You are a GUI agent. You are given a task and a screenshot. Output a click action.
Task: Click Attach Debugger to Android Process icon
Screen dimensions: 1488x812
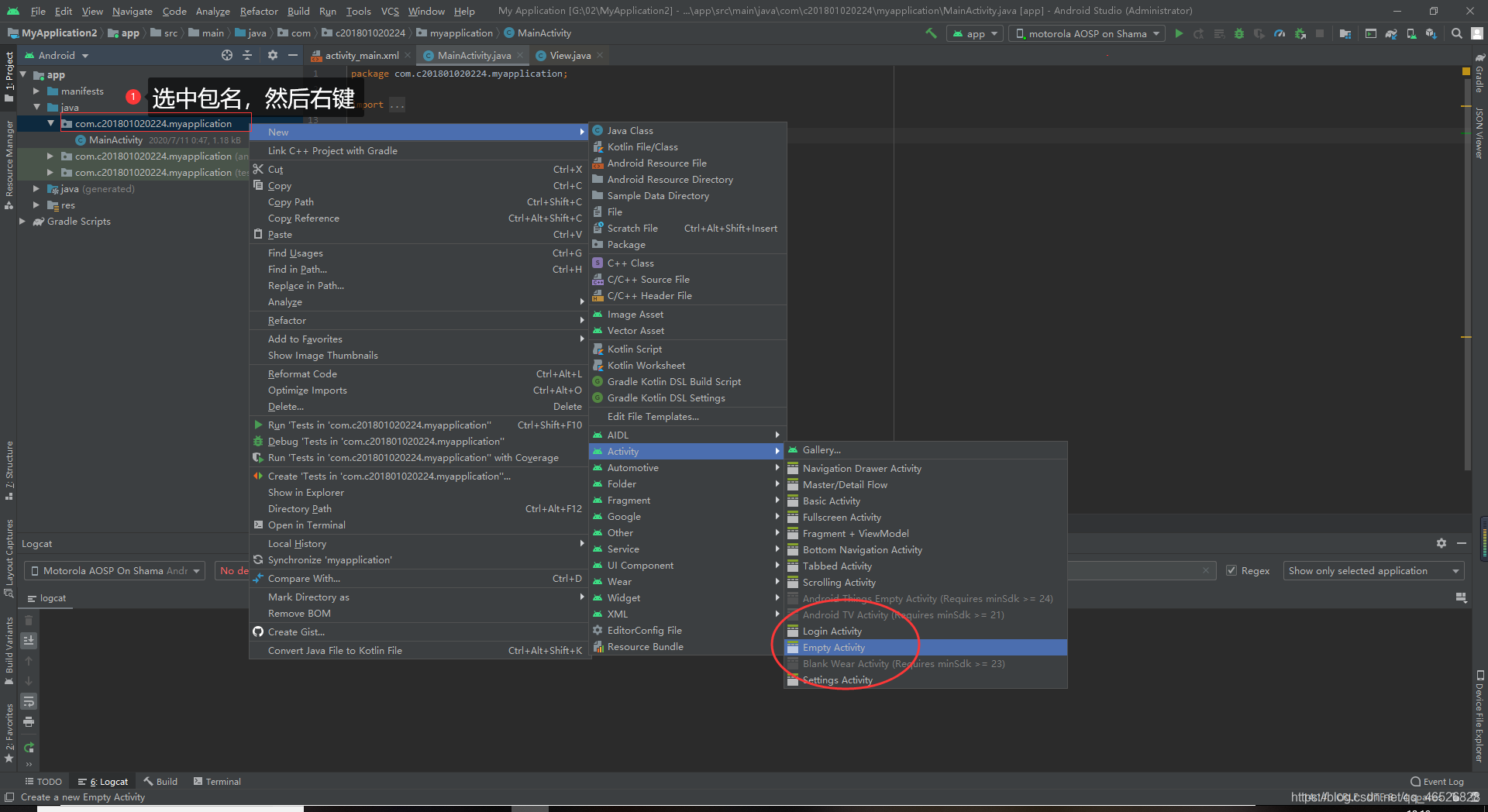(x=1300, y=33)
